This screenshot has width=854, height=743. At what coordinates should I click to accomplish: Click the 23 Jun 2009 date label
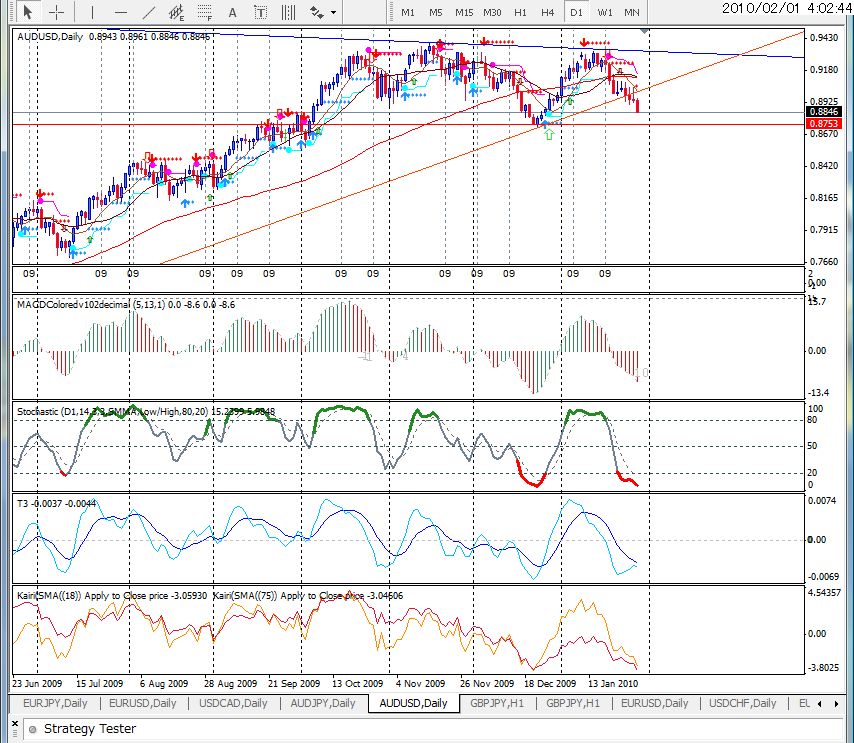point(37,683)
